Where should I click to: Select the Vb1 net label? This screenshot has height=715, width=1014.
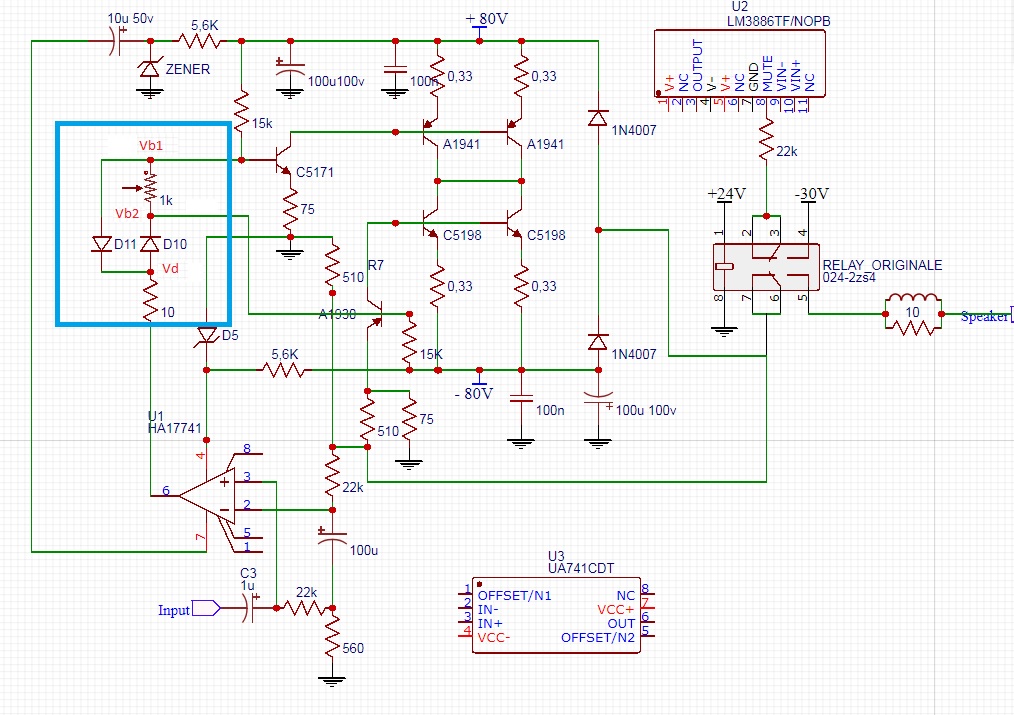click(152, 146)
